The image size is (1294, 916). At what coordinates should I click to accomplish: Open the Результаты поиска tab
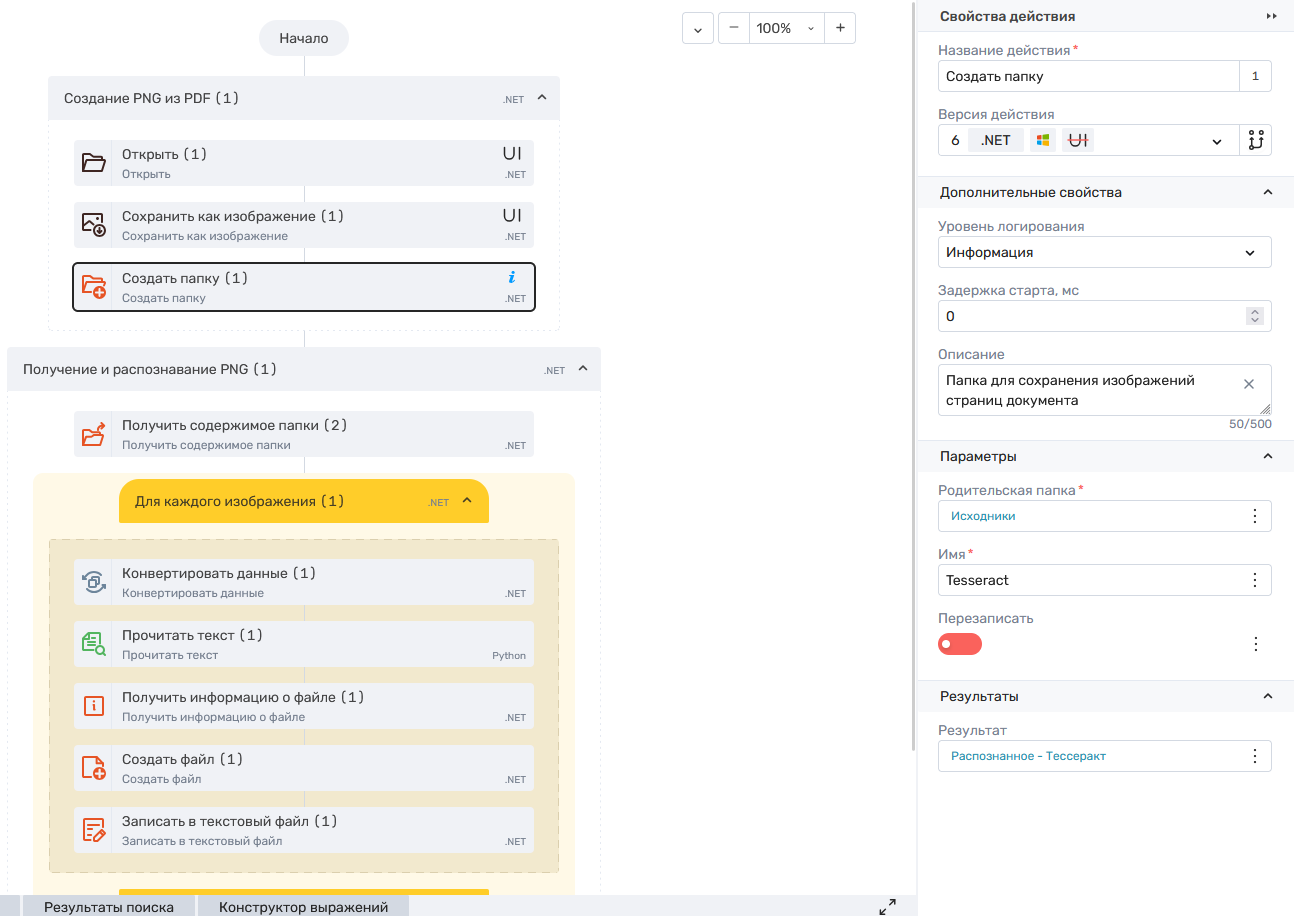pos(108,907)
